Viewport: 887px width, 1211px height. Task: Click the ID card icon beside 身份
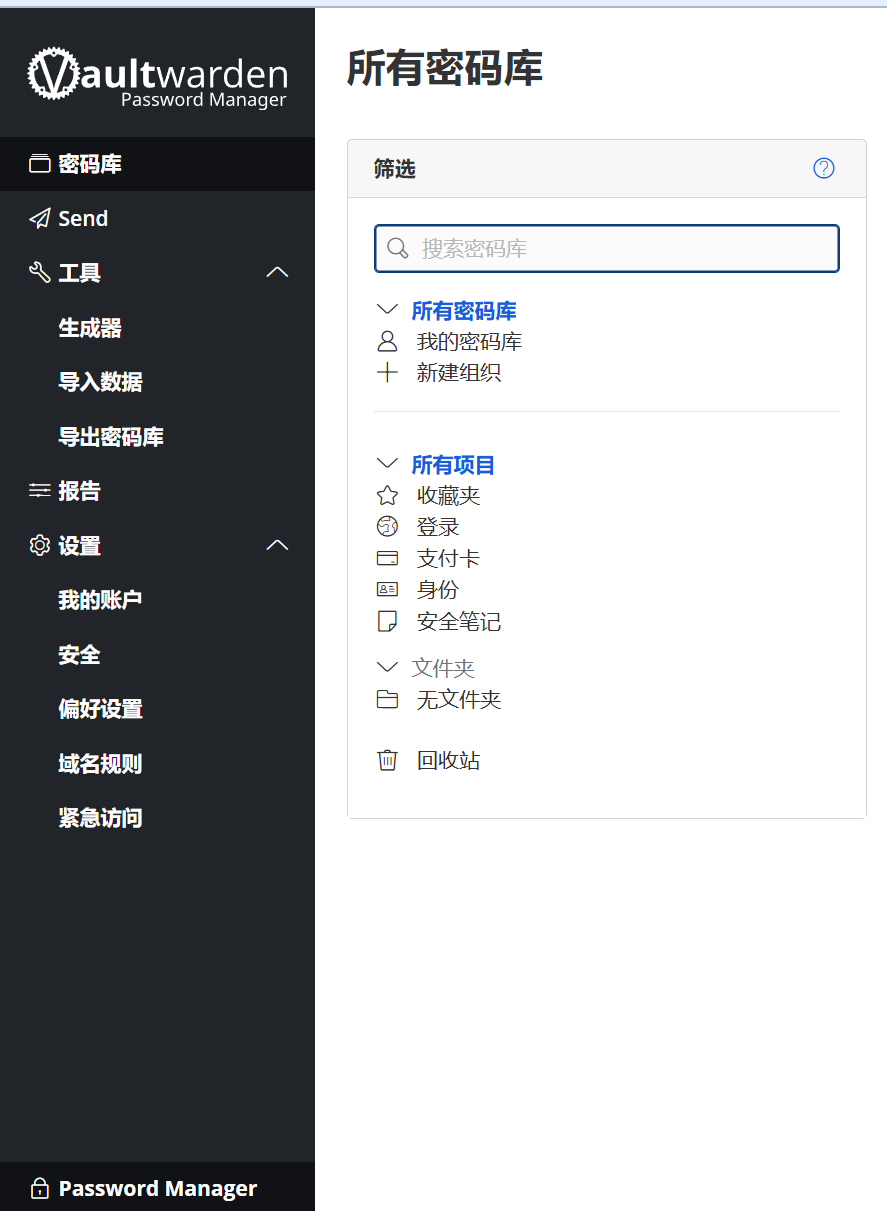click(x=387, y=590)
